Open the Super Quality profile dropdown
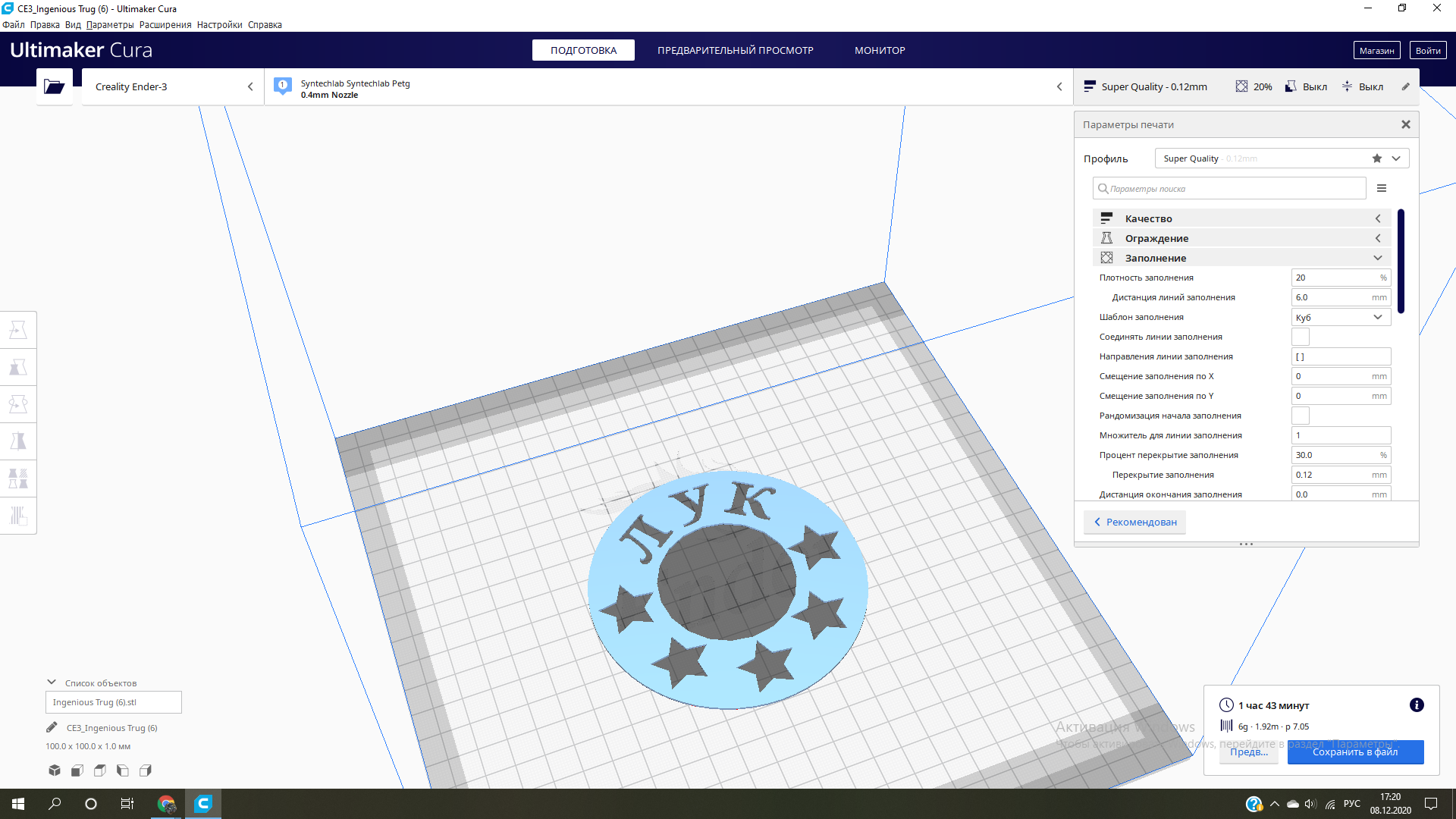This screenshot has height=819, width=1456. coord(1282,158)
